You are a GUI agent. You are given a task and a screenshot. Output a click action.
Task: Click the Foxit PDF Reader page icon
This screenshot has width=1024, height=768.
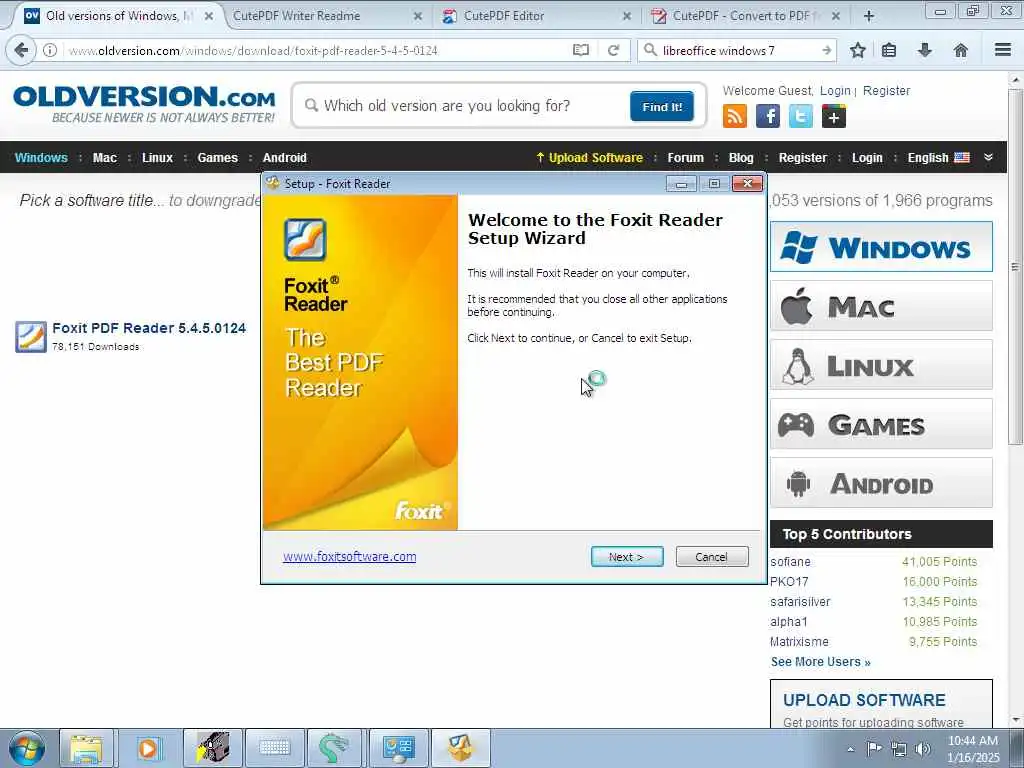point(31,336)
